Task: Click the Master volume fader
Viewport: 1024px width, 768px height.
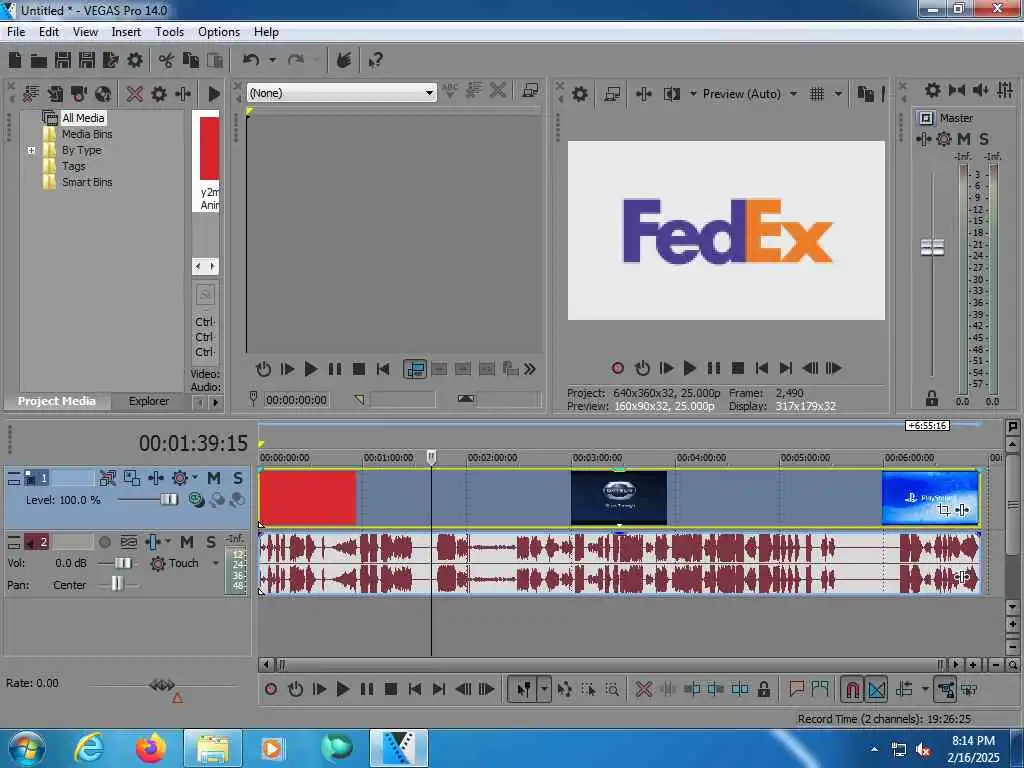Action: (x=932, y=247)
